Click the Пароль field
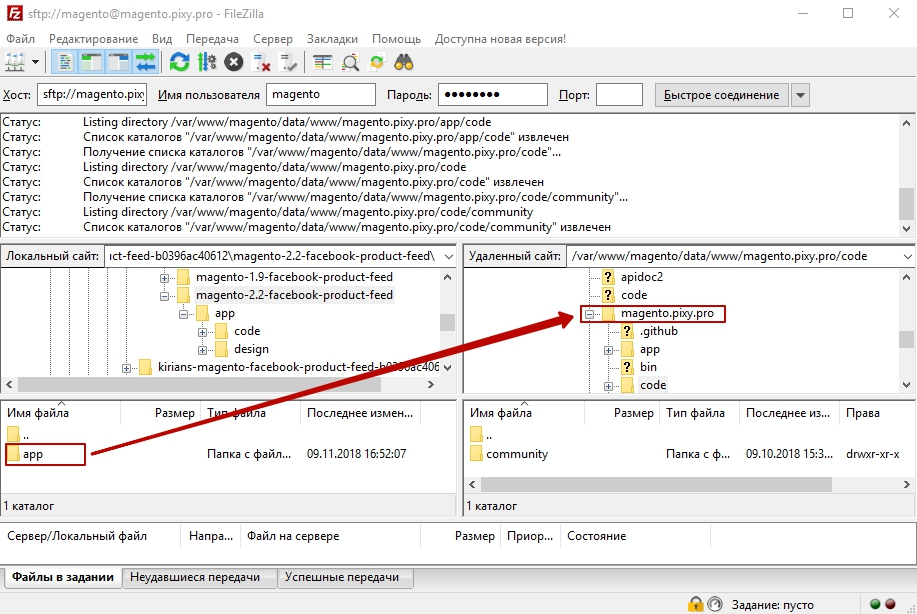Image resolution: width=917 pixels, height=614 pixels. pos(492,95)
